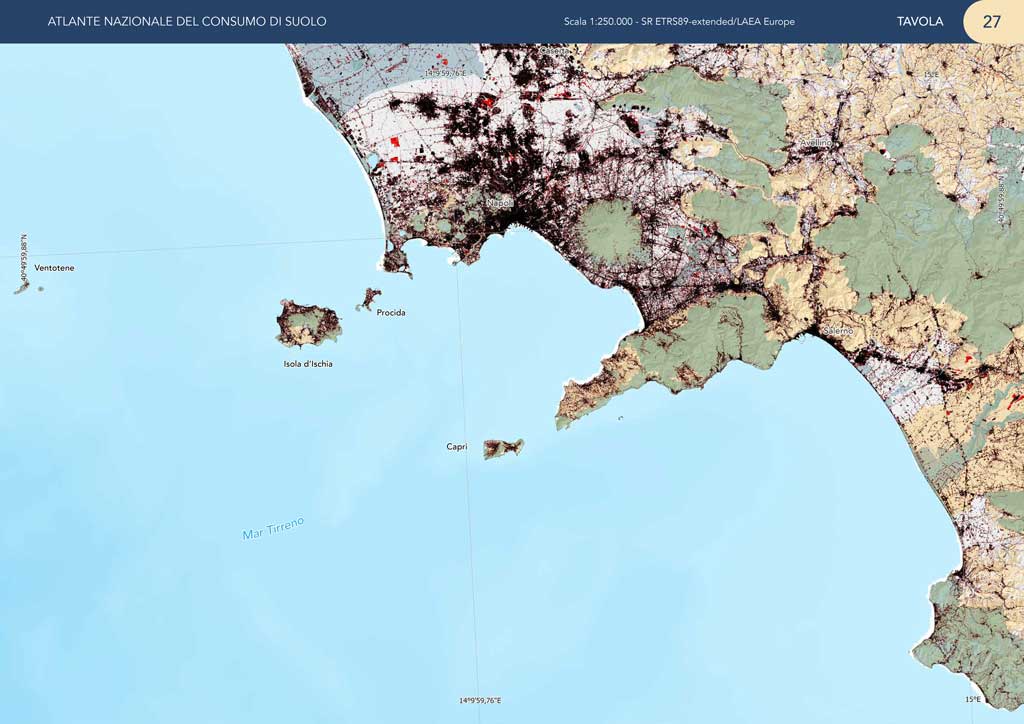The height and width of the screenshot is (724, 1024).
Task: Click the Atlante Nazionale del Consumo di Suolo title
Action: (x=187, y=21)
